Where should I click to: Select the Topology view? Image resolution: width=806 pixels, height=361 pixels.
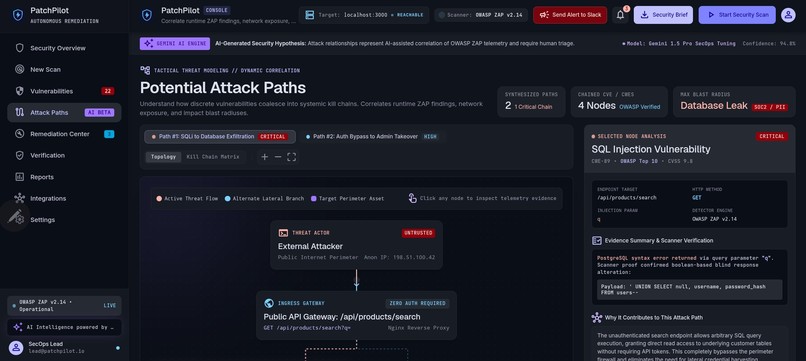(163, 157)
